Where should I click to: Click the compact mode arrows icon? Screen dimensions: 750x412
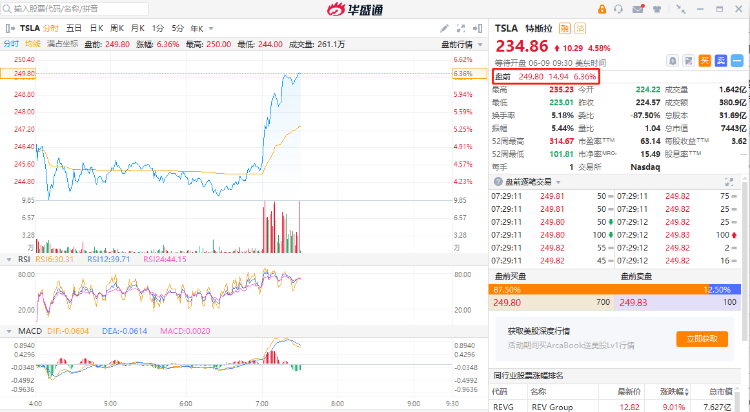(x=680, y=9)
